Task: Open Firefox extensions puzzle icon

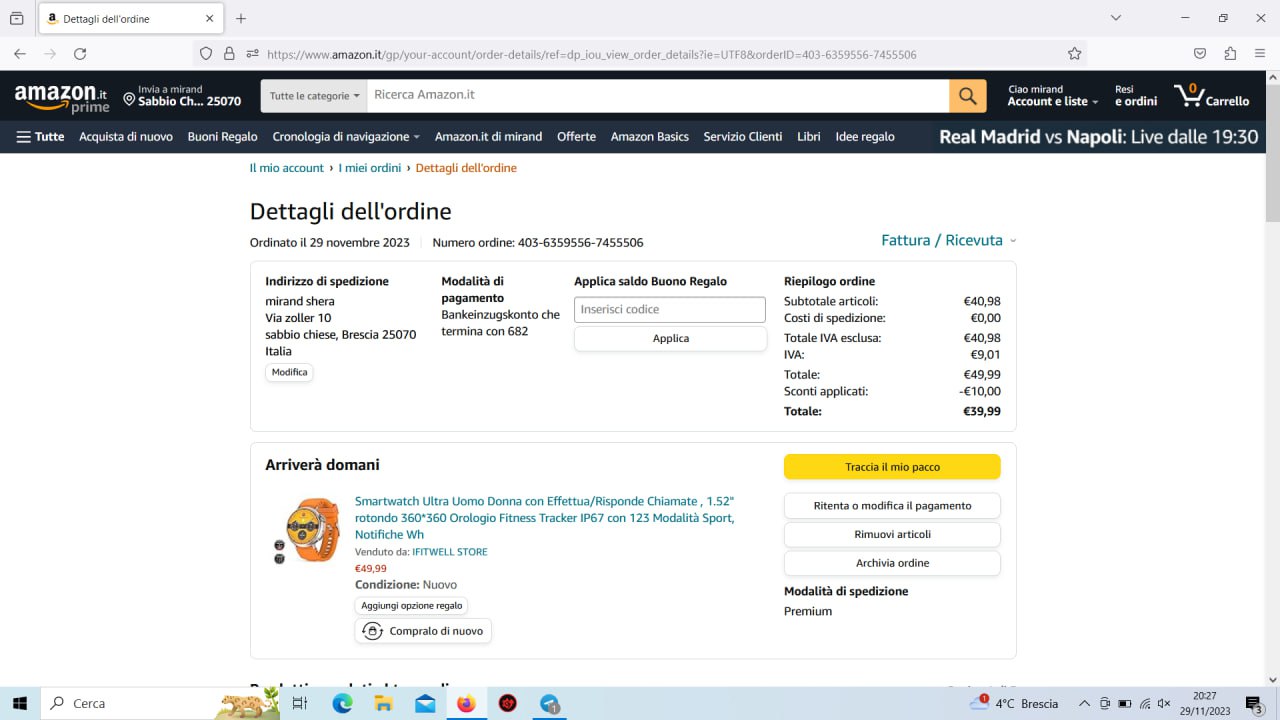Action: tap(1230, 54)
